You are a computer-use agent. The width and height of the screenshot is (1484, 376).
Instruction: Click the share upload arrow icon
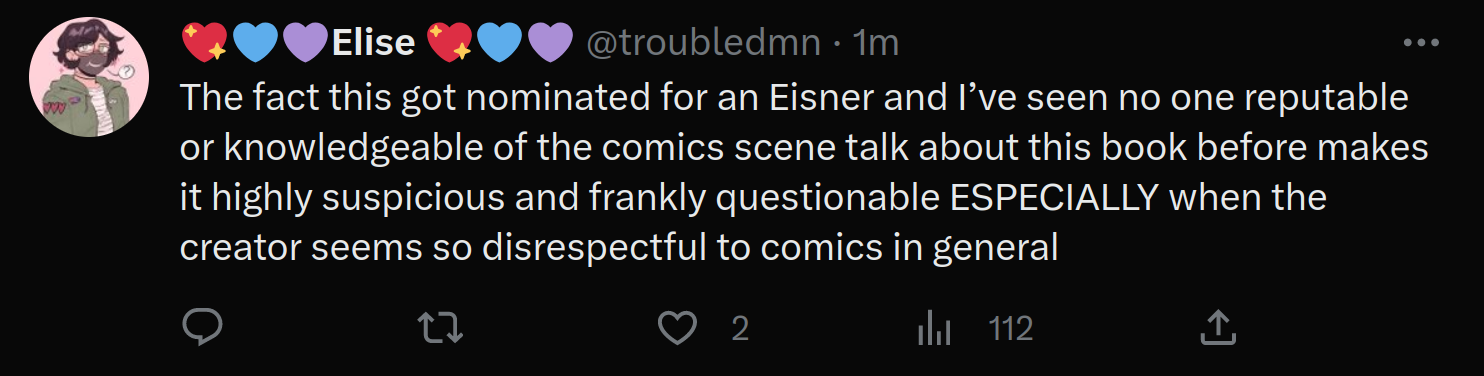tap(1217, 327)
